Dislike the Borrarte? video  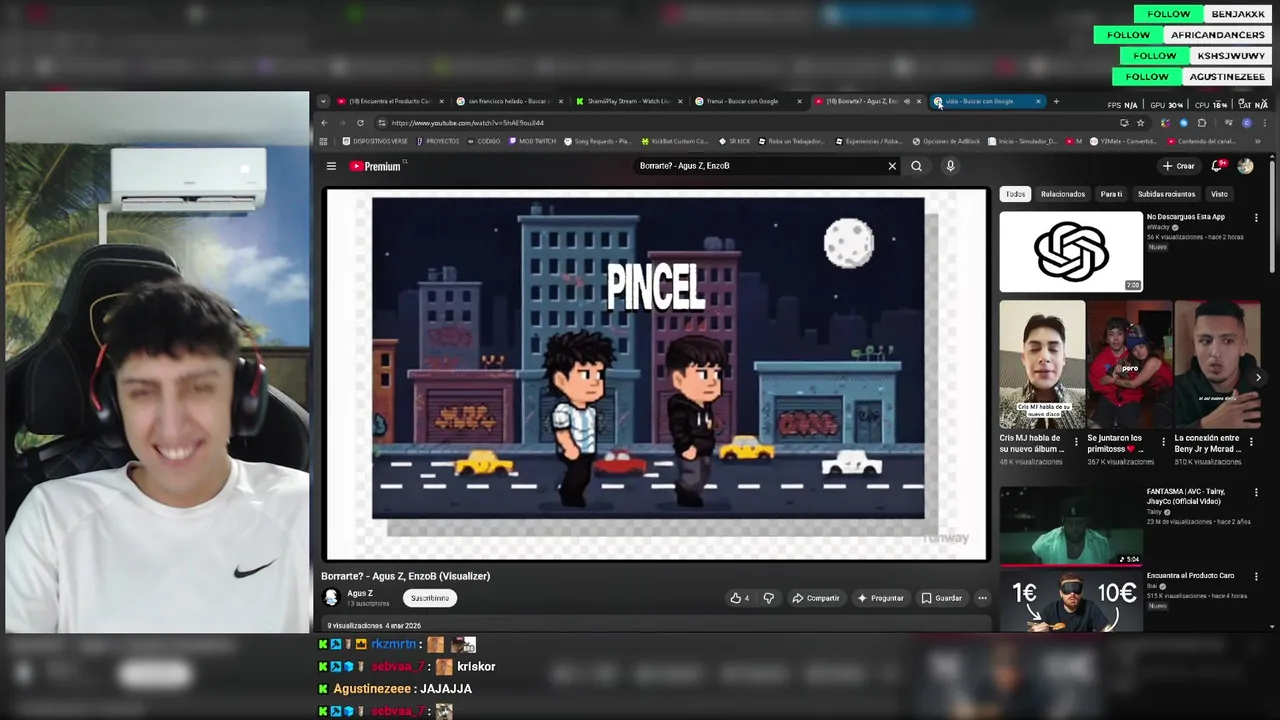768,598
